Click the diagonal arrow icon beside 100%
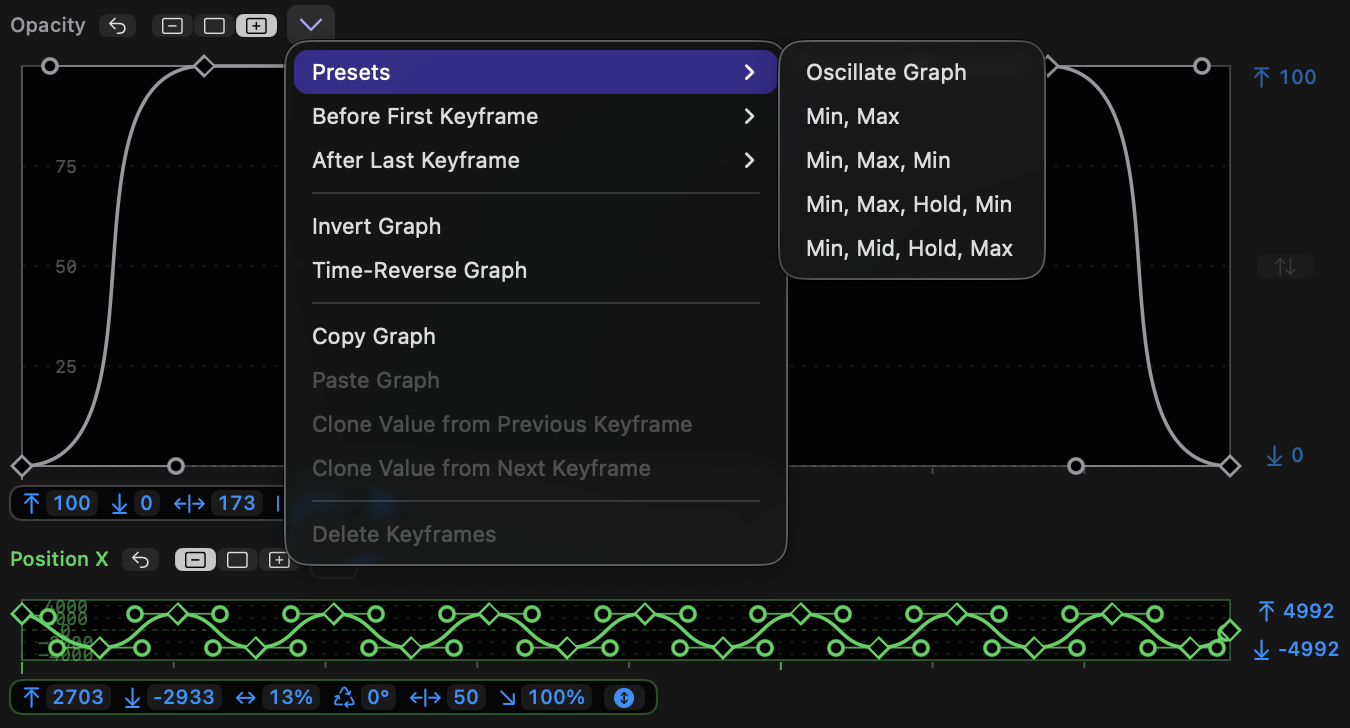This screenshot has width=1350, height=728. [508, 697]
